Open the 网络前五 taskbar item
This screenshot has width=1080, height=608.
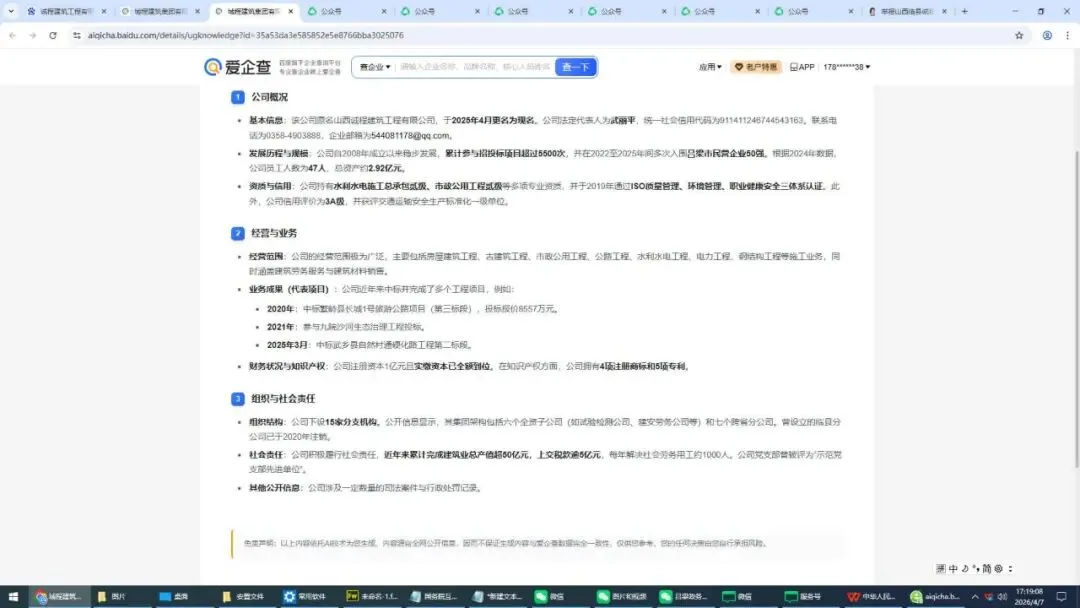433,596
